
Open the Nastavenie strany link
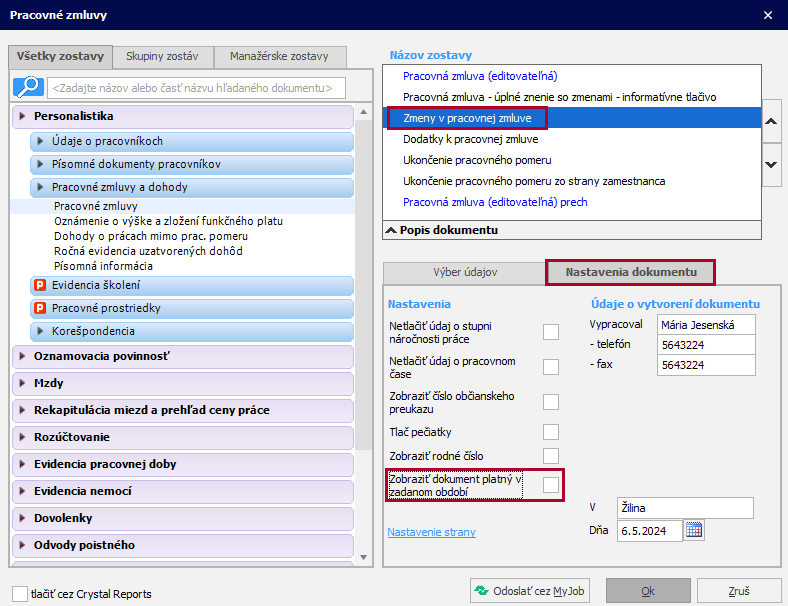(431, 532)
